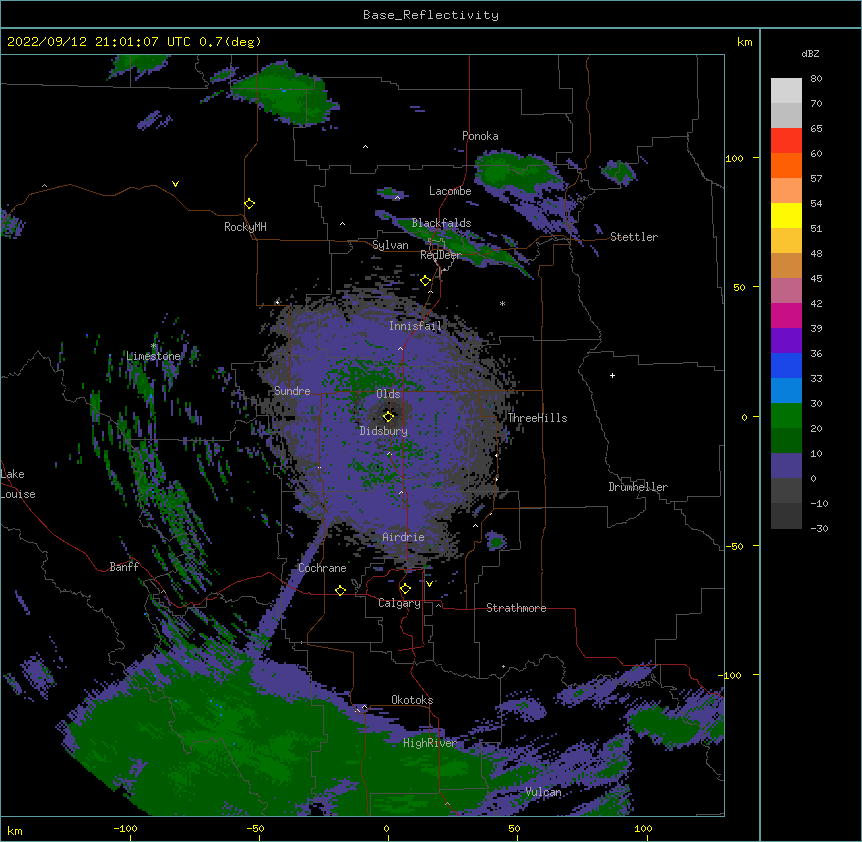Screen dimensions: 862x842
Task: Click the dBZ legend heading
Action: [x=810, y=53]
